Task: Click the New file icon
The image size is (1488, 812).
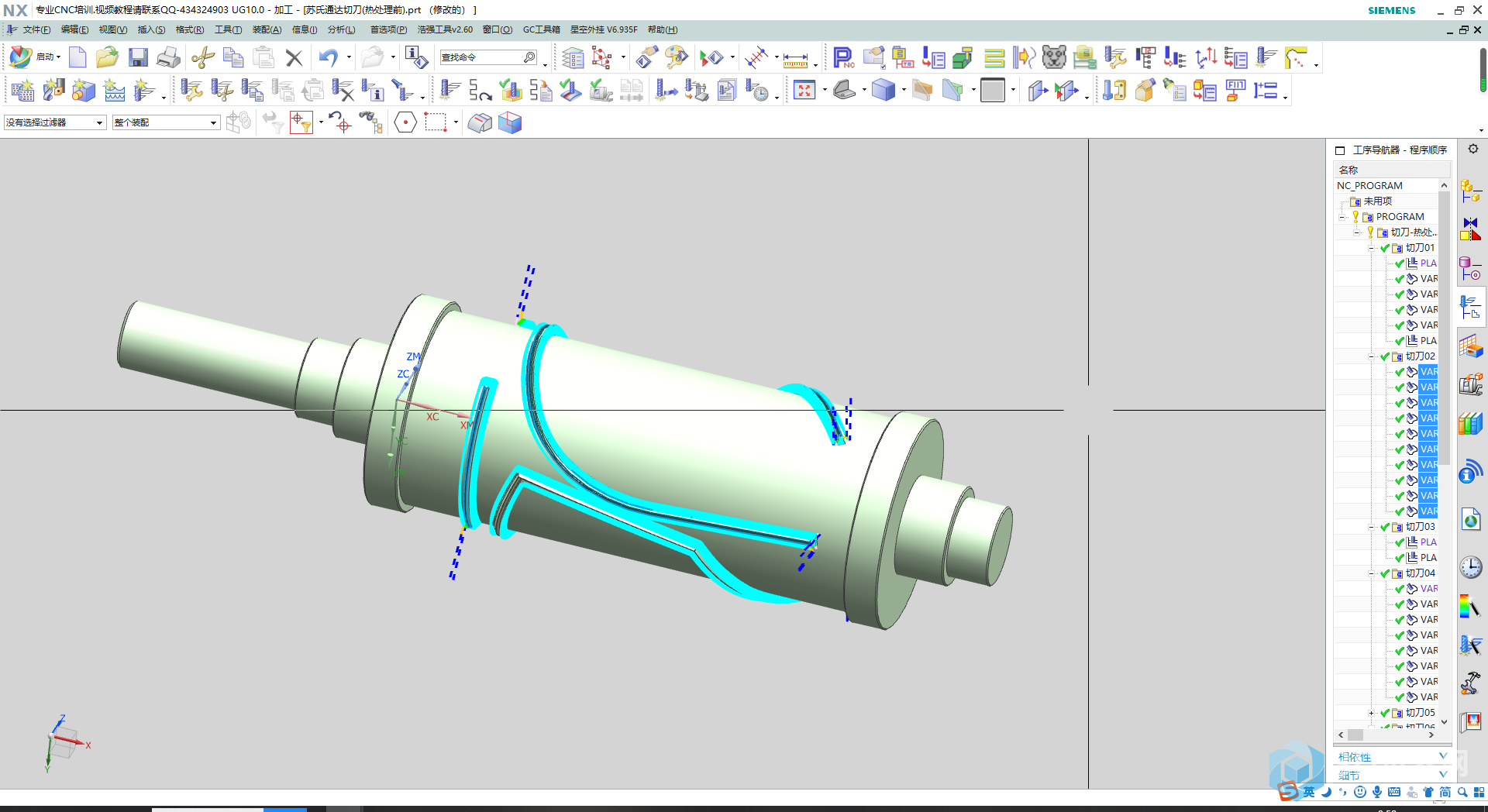Action: (77, 57)
